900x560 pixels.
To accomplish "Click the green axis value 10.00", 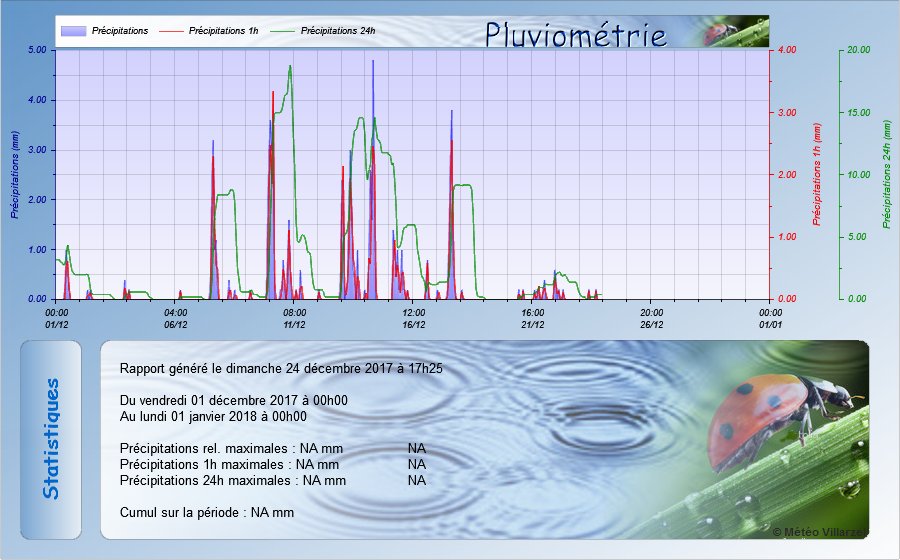I will tap(859, 174).
